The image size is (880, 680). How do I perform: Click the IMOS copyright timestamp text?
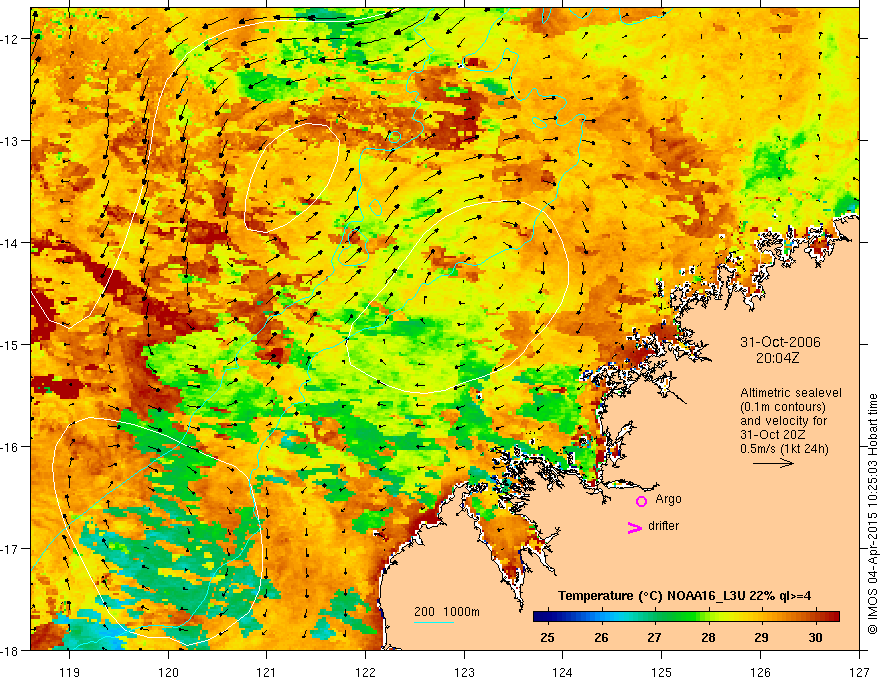pyautogui.click(x=872, y=513)
